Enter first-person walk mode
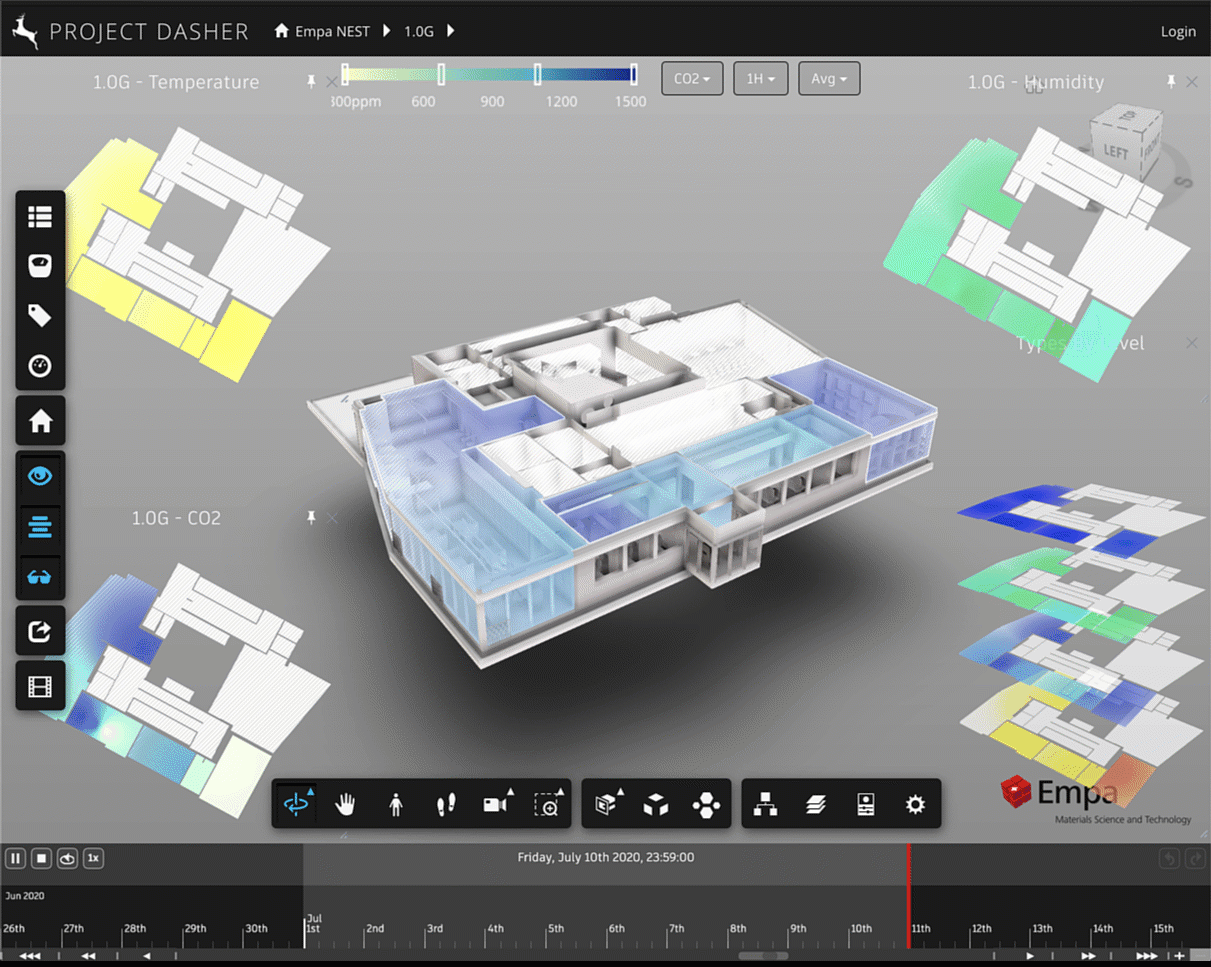Screen dimensions: 1211x967 click(x=396, y=804)
